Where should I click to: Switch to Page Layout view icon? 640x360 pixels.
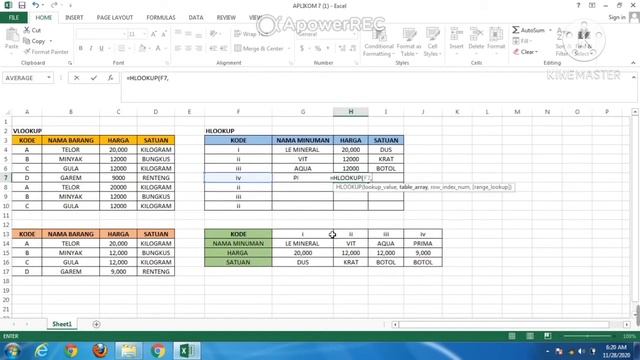click(x=530, y=336)
